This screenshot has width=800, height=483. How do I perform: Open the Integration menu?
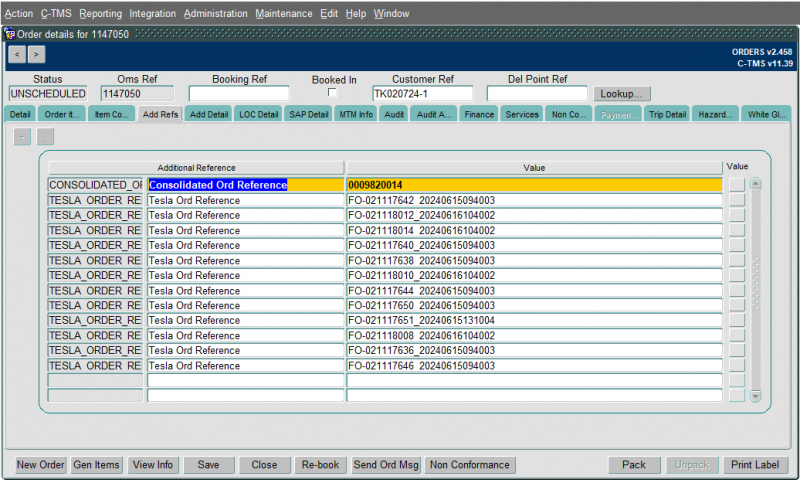tap(153, 14)
